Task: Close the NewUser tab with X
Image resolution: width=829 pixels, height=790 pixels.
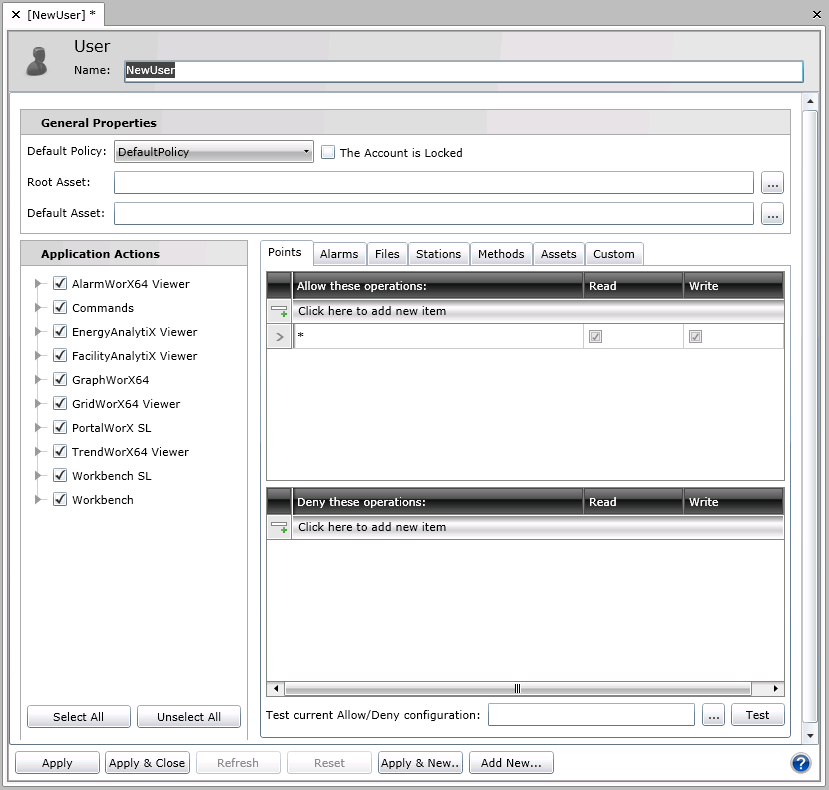Action: pos(15,14)
